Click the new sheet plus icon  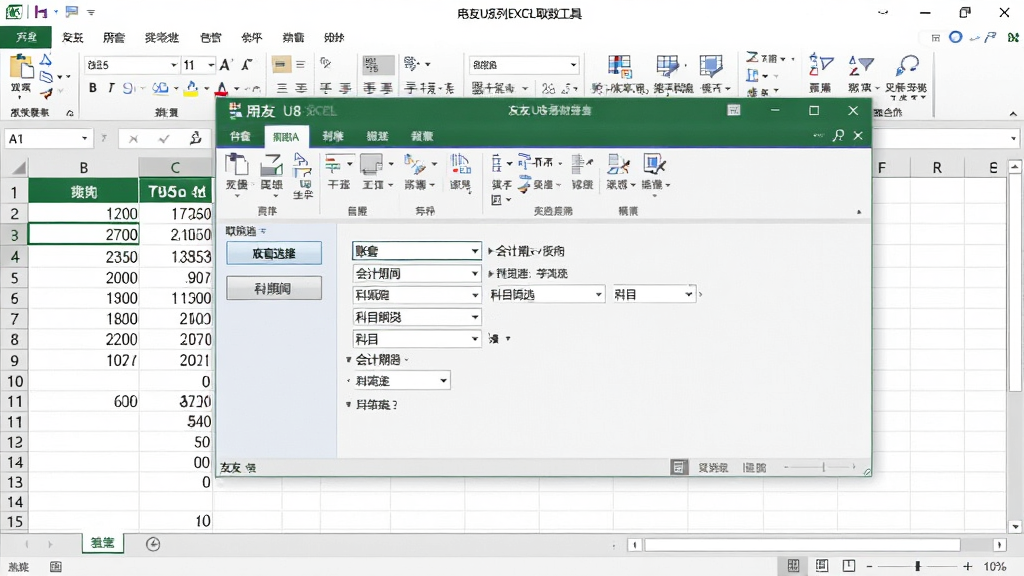click(153, 544)
